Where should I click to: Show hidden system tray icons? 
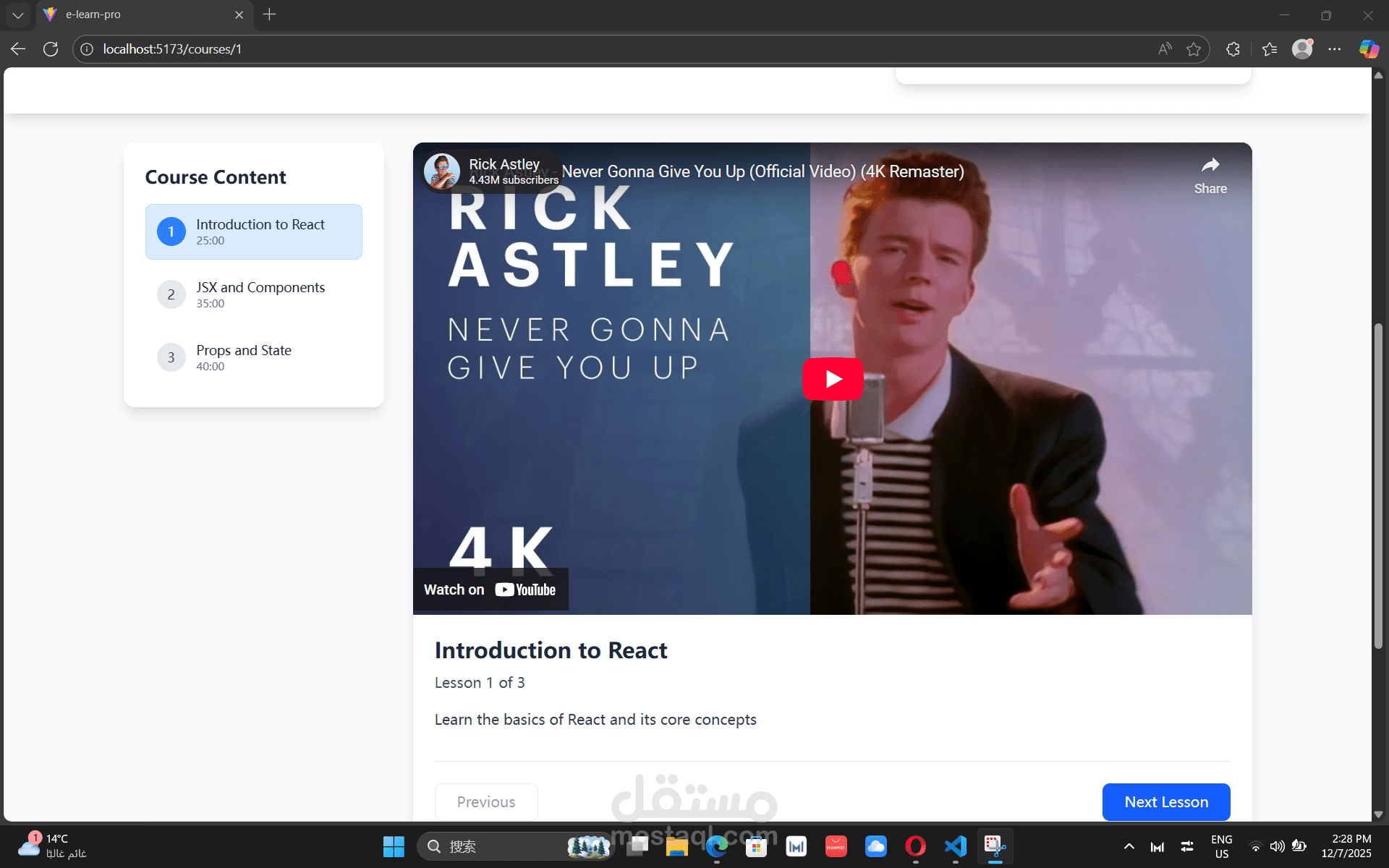[1129, 846]
